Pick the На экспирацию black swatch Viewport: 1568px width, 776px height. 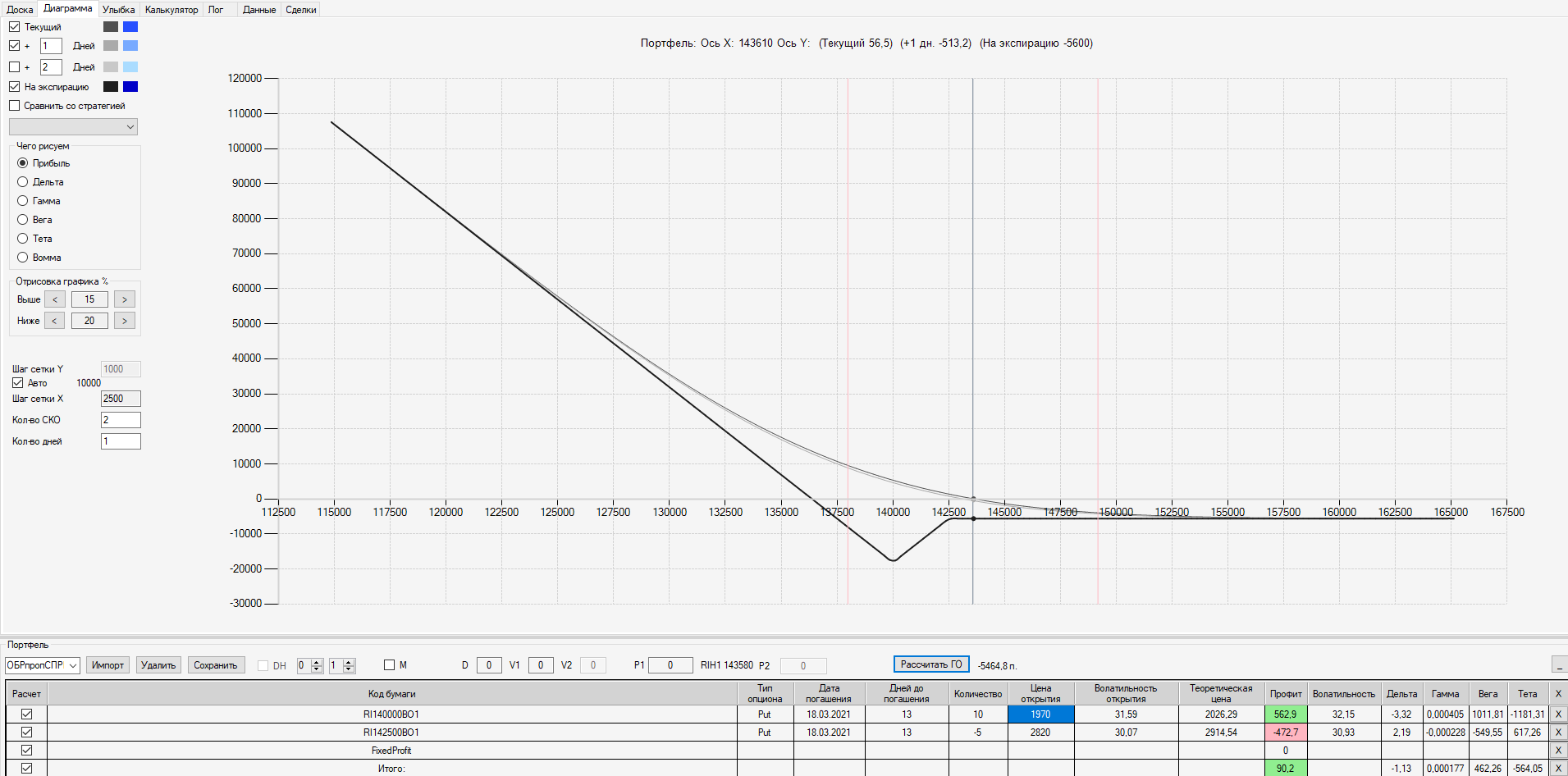111,87
